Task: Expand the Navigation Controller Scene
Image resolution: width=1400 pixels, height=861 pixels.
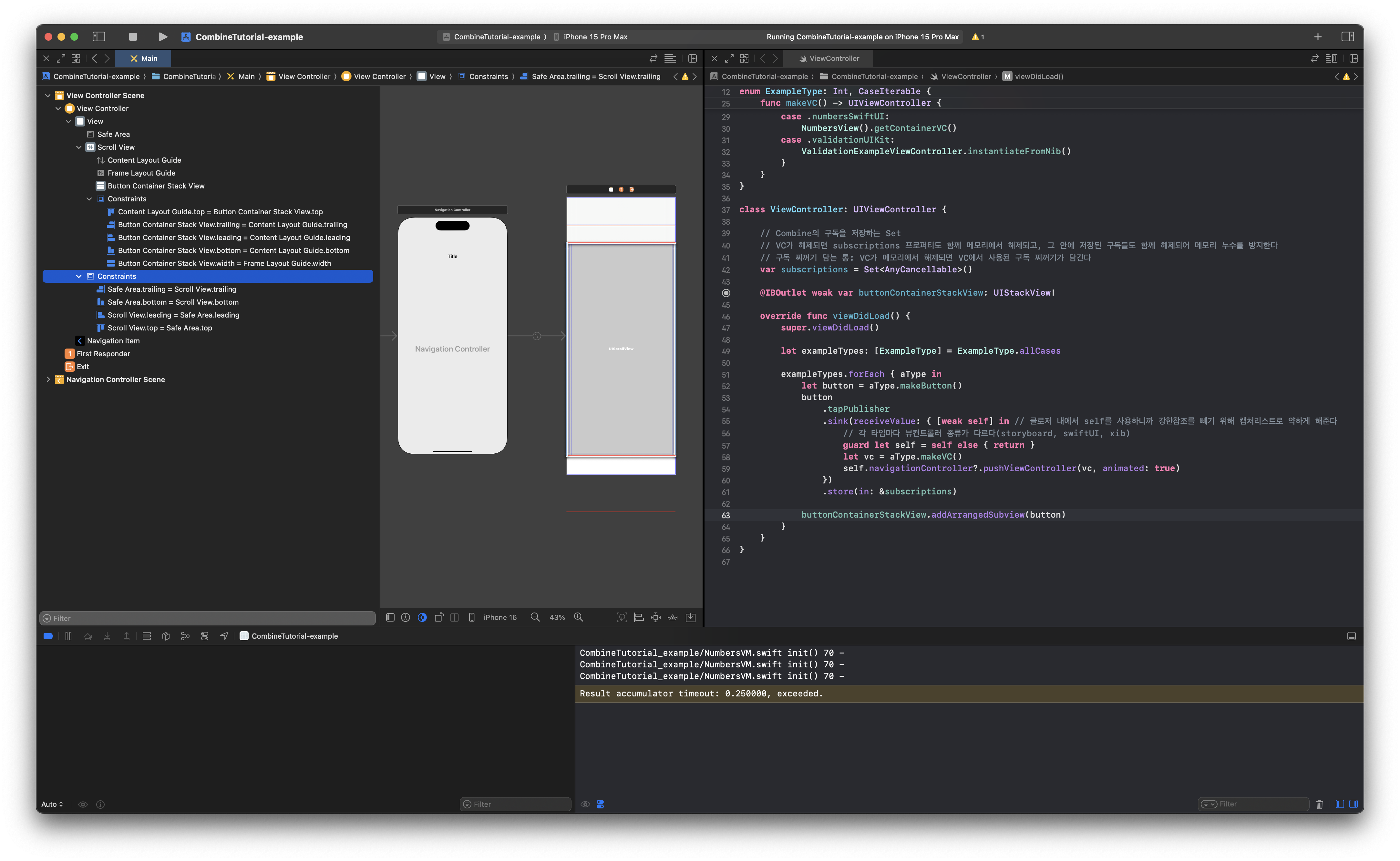Action: click(48, 379)
